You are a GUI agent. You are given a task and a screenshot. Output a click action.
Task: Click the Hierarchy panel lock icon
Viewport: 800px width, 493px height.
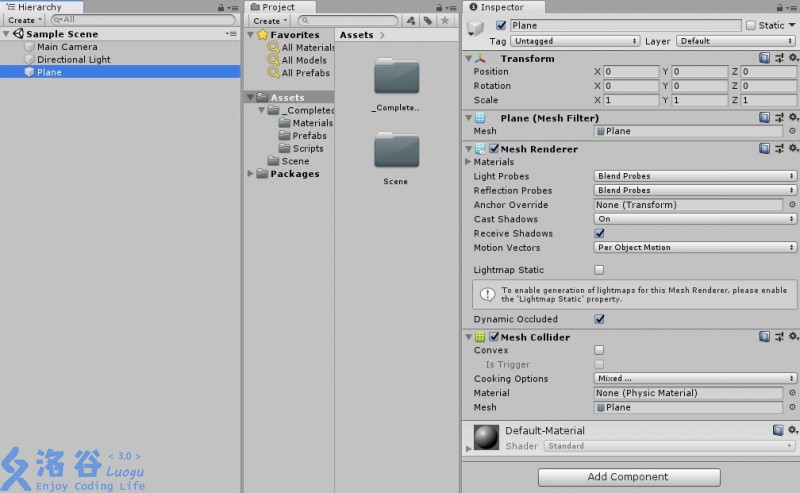pos(220,8)
